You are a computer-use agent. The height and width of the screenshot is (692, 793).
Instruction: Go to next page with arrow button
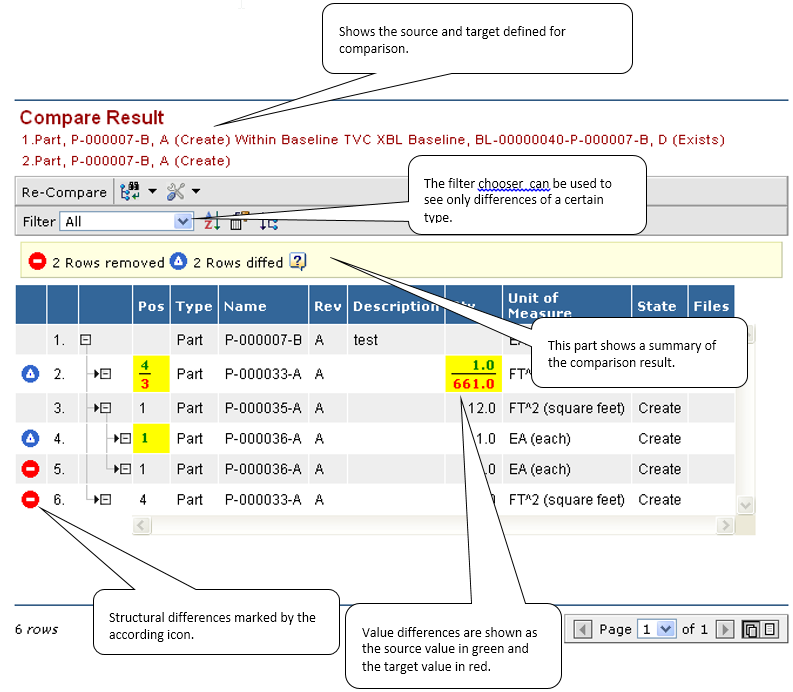click(726, 629)
